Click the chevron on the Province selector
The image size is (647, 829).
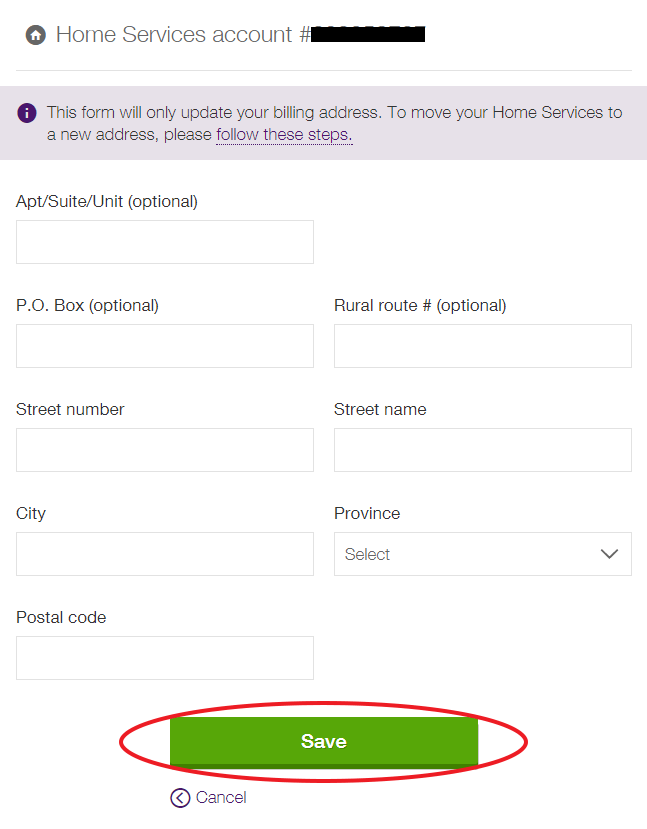click(609, 554)
